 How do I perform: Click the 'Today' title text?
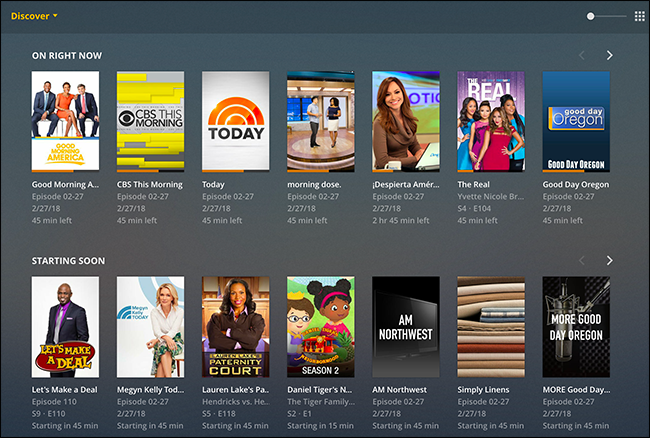pyautogui.click(x=213, y=185)
